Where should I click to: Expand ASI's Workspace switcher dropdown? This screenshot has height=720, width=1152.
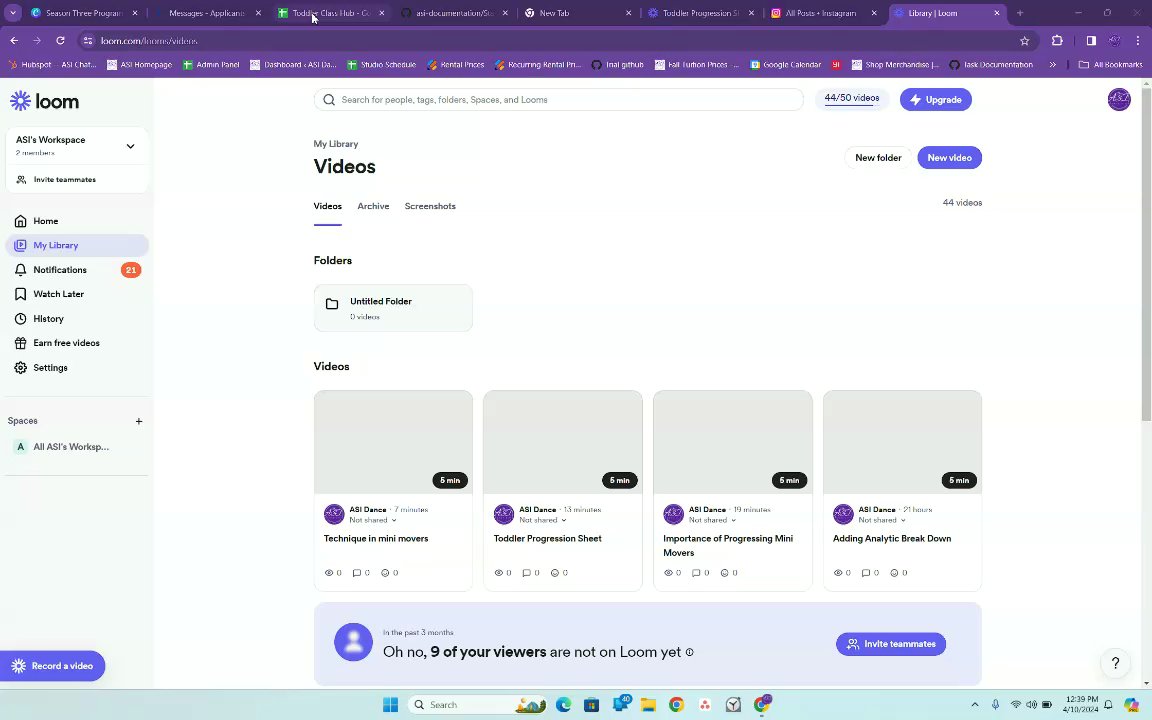point(130,146)
